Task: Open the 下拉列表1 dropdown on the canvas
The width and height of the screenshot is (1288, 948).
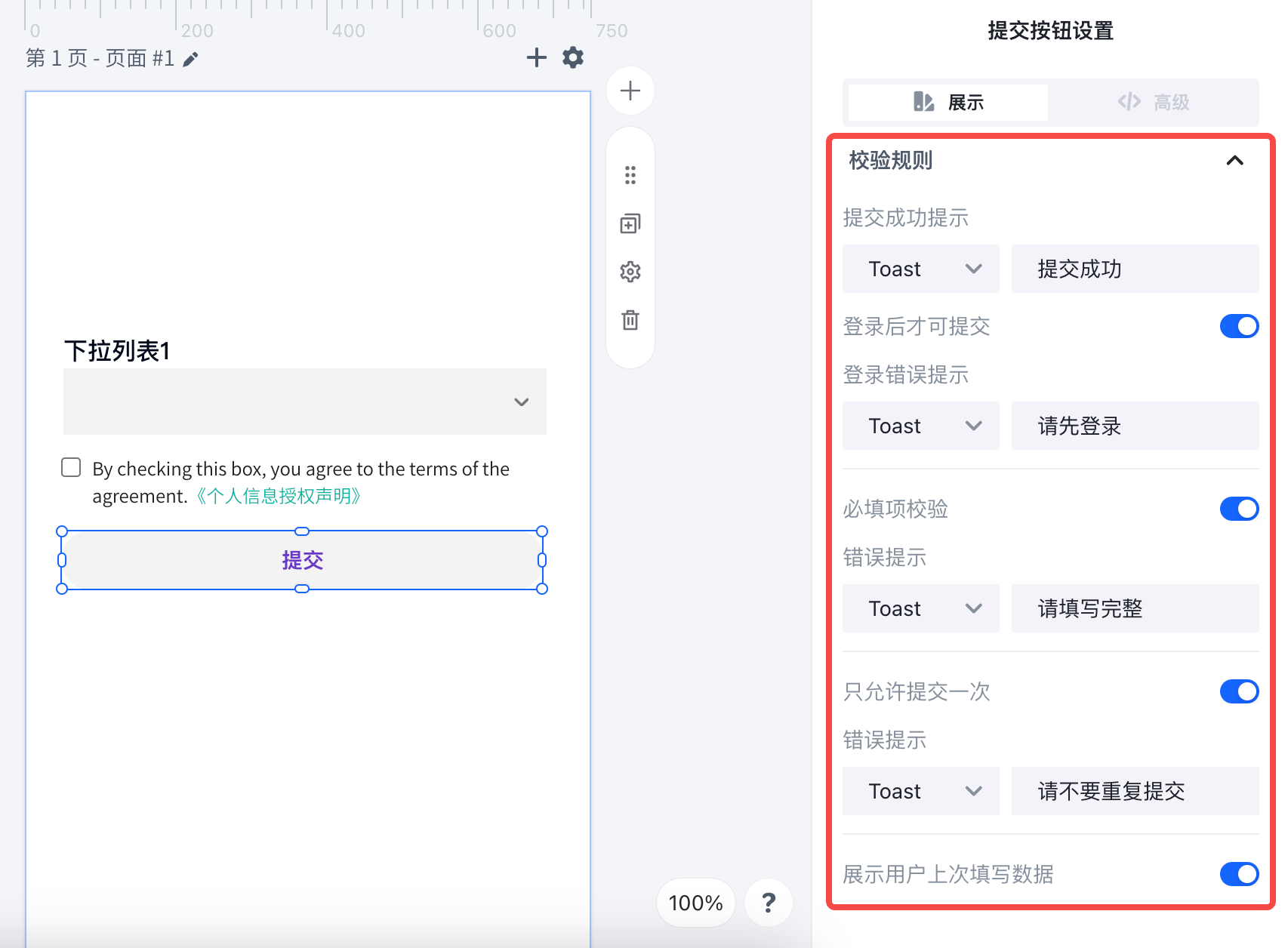Action: 305,402
